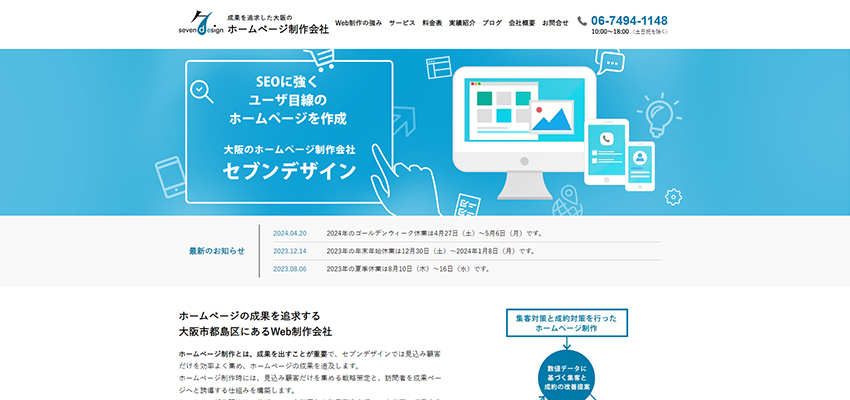
Task: Click the tablet with phone call icon
Action: pyautogui.click(x=606, y=152)
